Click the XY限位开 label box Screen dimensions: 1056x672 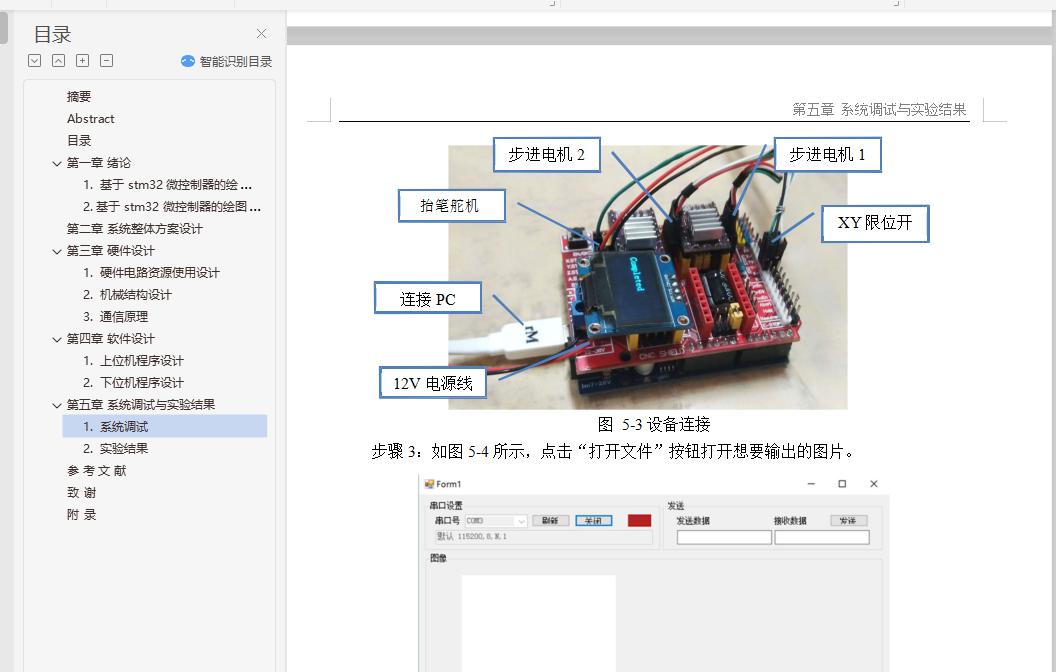point(875,224)
